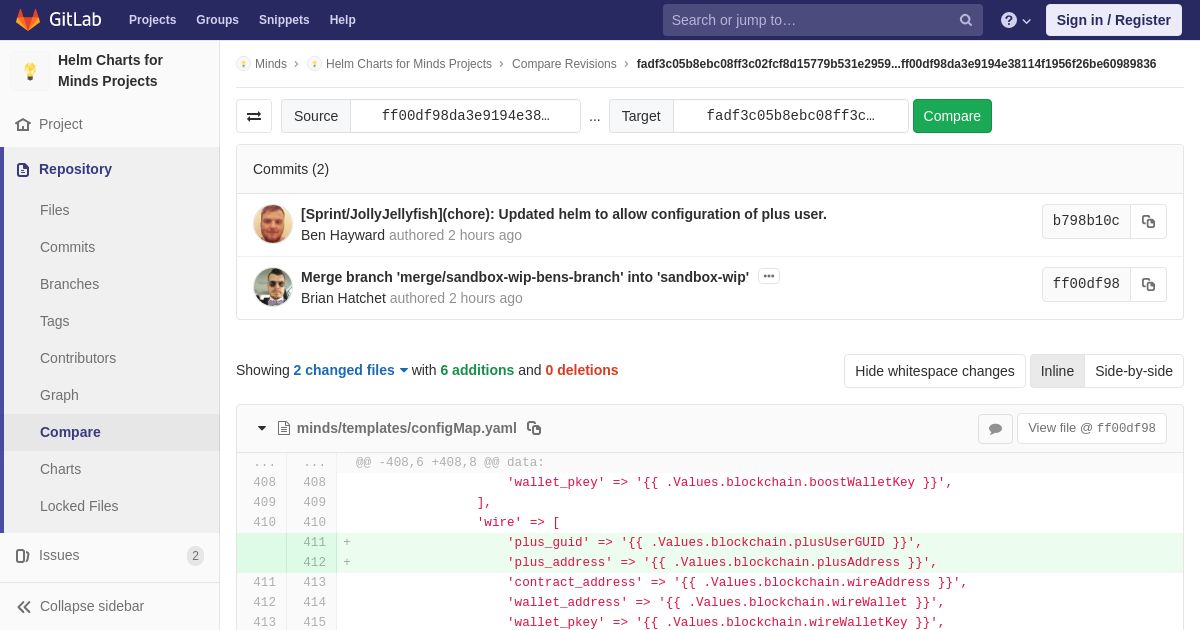Click new line number 412 in diff
This screenshot has width=1200, height=630.
point(315,562)
